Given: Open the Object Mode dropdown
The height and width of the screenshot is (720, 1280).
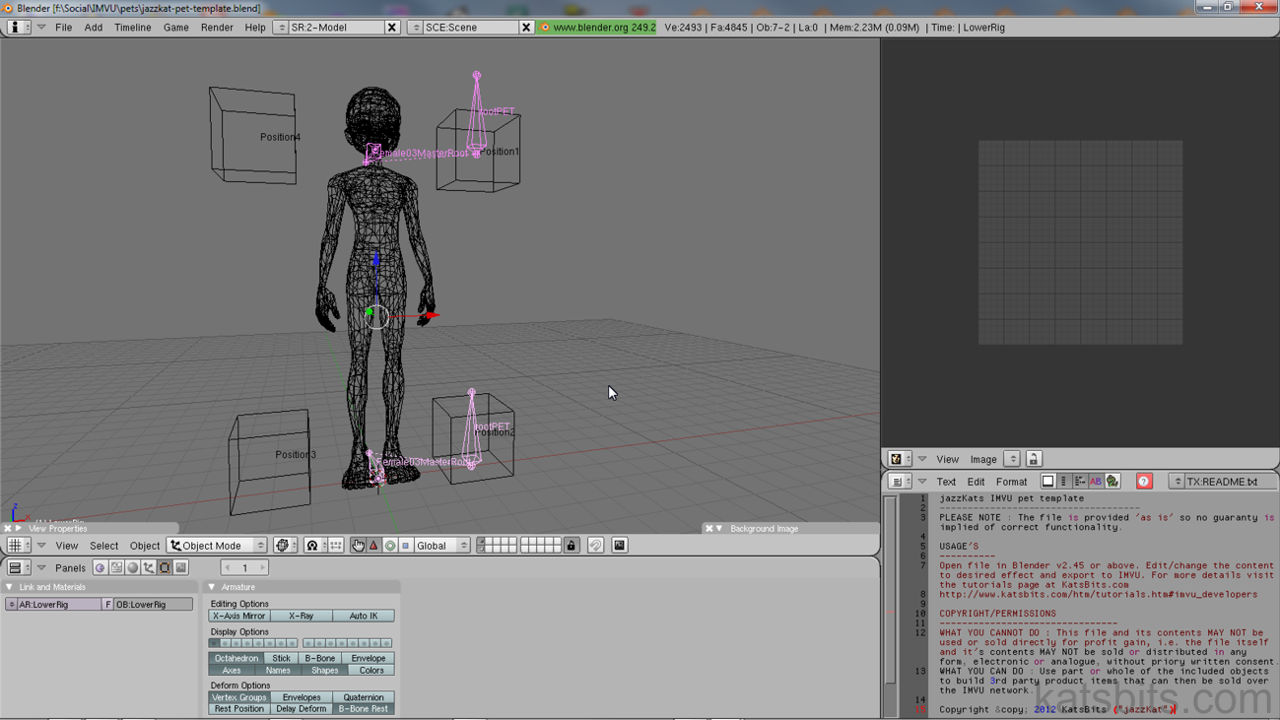Looking at the screenshot, I should tap(216, 545).
